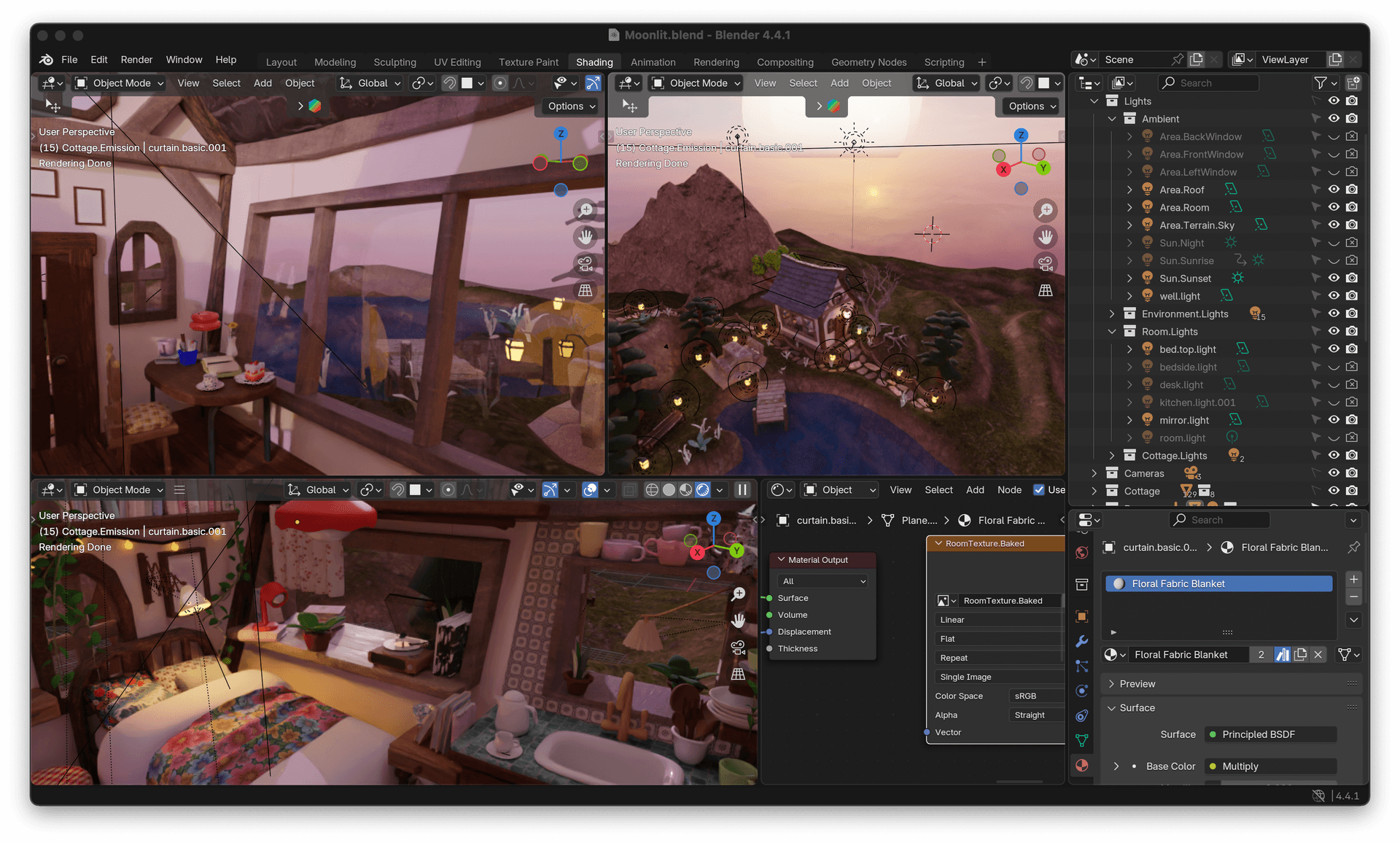
Task: Click the zoom magnifier in the top-left viewport
Action: click(x=585, y=211)
